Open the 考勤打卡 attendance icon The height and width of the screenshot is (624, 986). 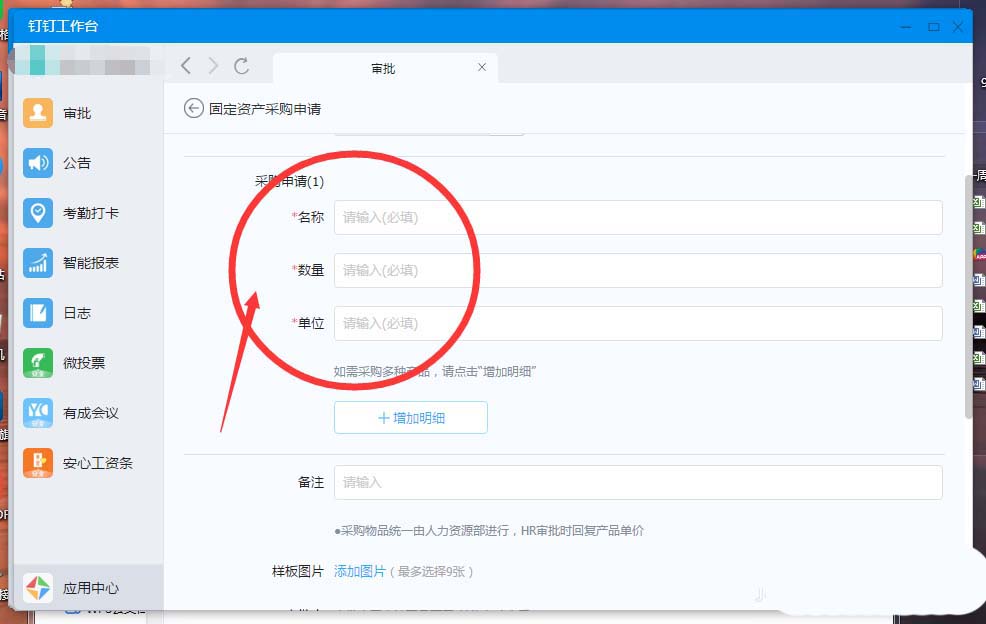point(38,213)
